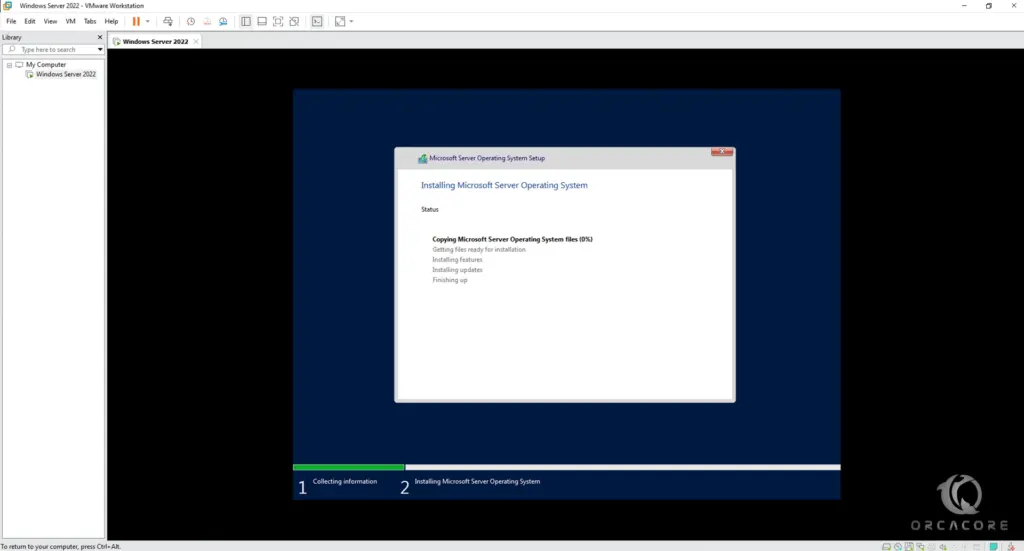Click the 'Installing Microsoft Server Operating System' heading
Viewport: 1024px width, 551px height.
504,185
